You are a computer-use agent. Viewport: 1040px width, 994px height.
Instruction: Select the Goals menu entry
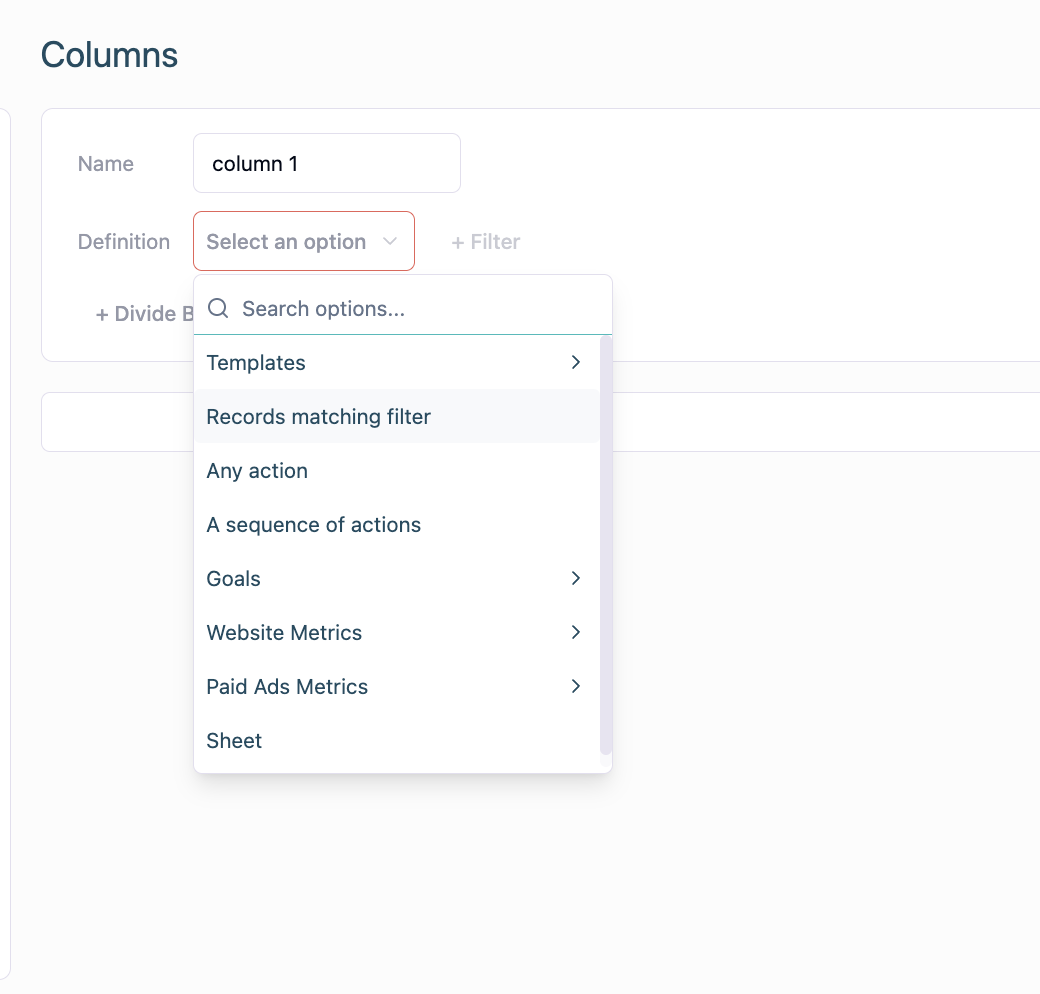coord(234,579)
